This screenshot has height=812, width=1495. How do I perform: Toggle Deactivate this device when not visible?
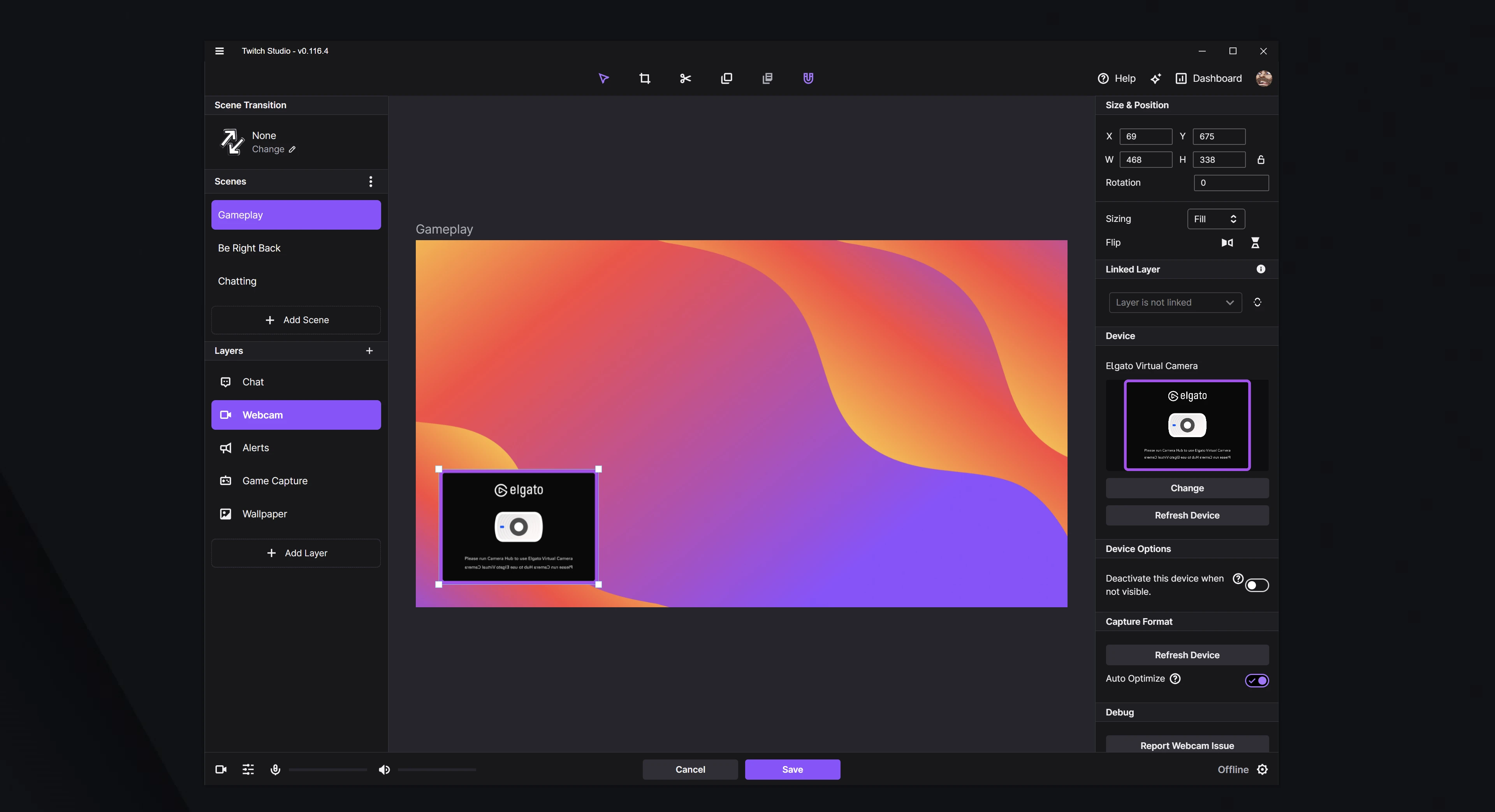pyautogui.click(x=1256, y=585)
